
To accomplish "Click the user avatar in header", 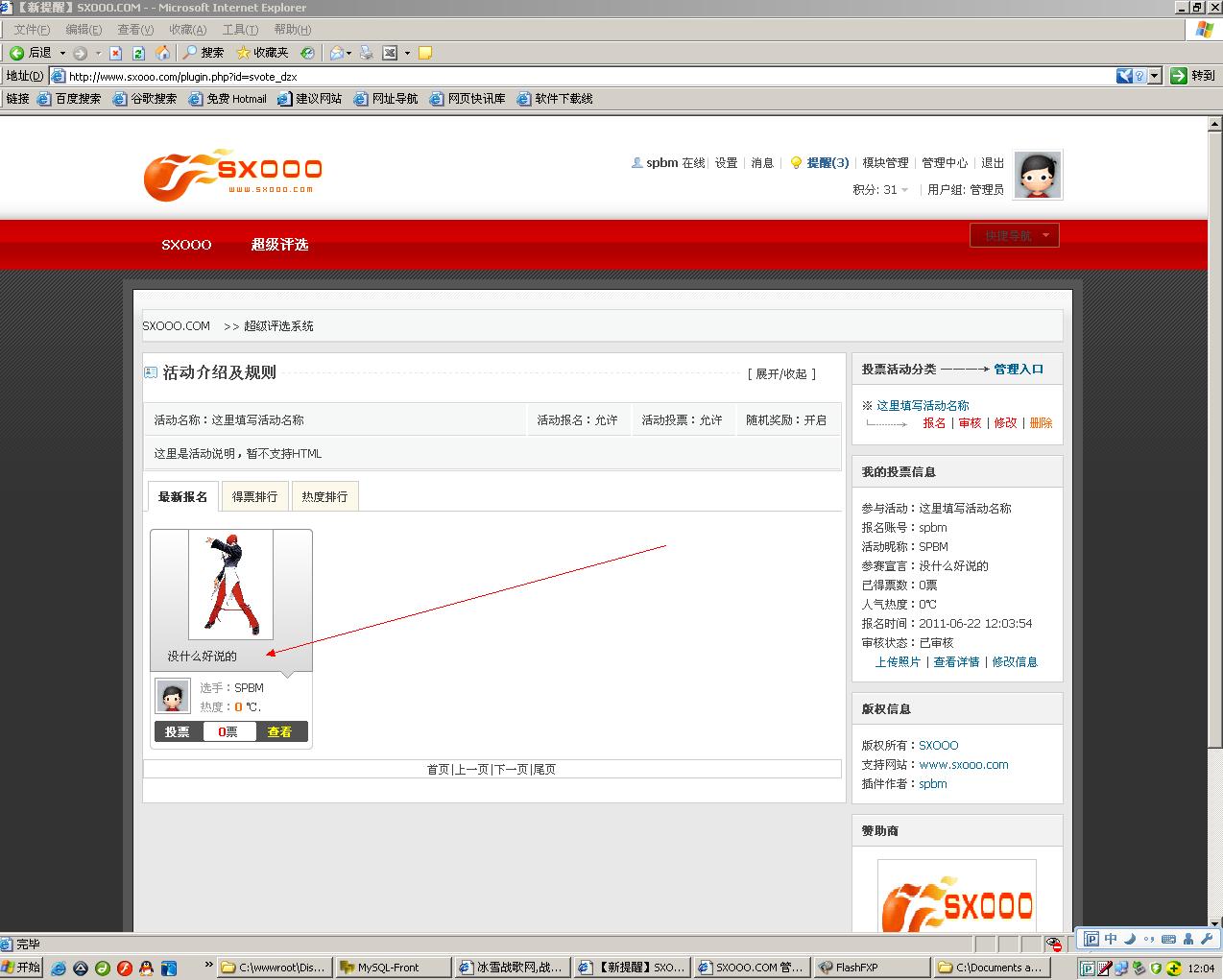I will 1038,175.
